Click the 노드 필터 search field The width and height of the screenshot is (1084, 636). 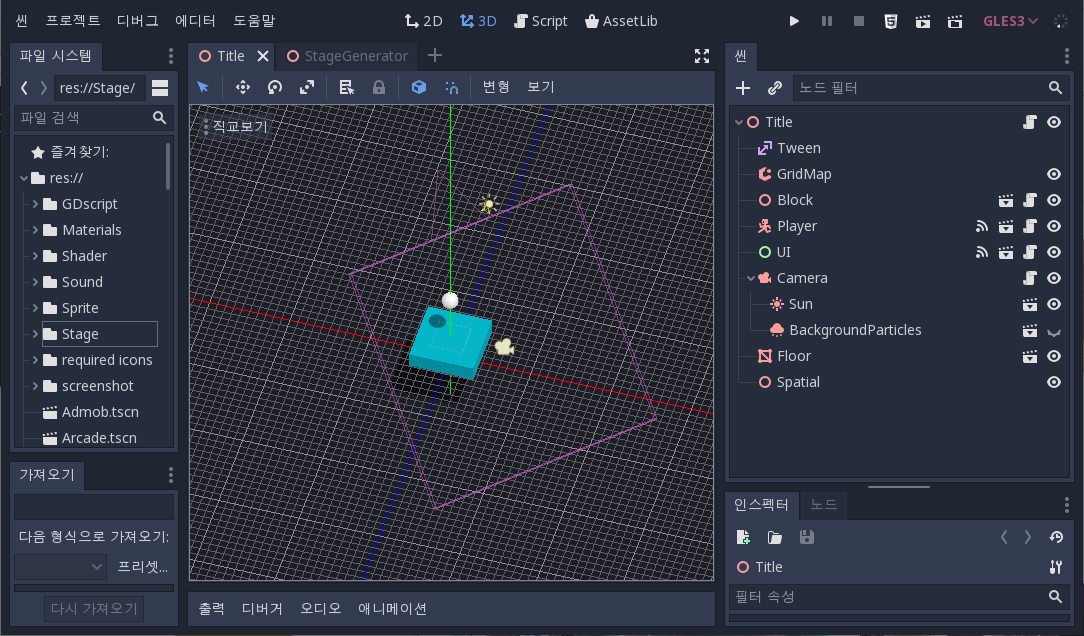tap(930, 88)
